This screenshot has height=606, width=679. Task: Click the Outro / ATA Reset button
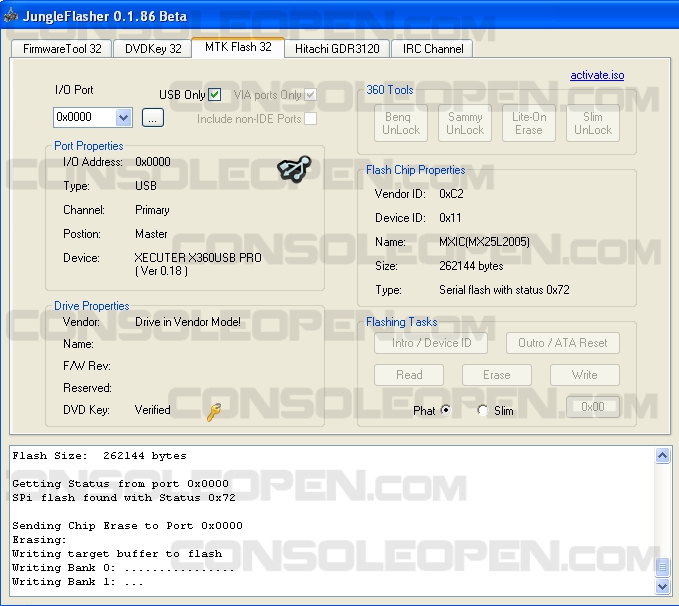563,343
